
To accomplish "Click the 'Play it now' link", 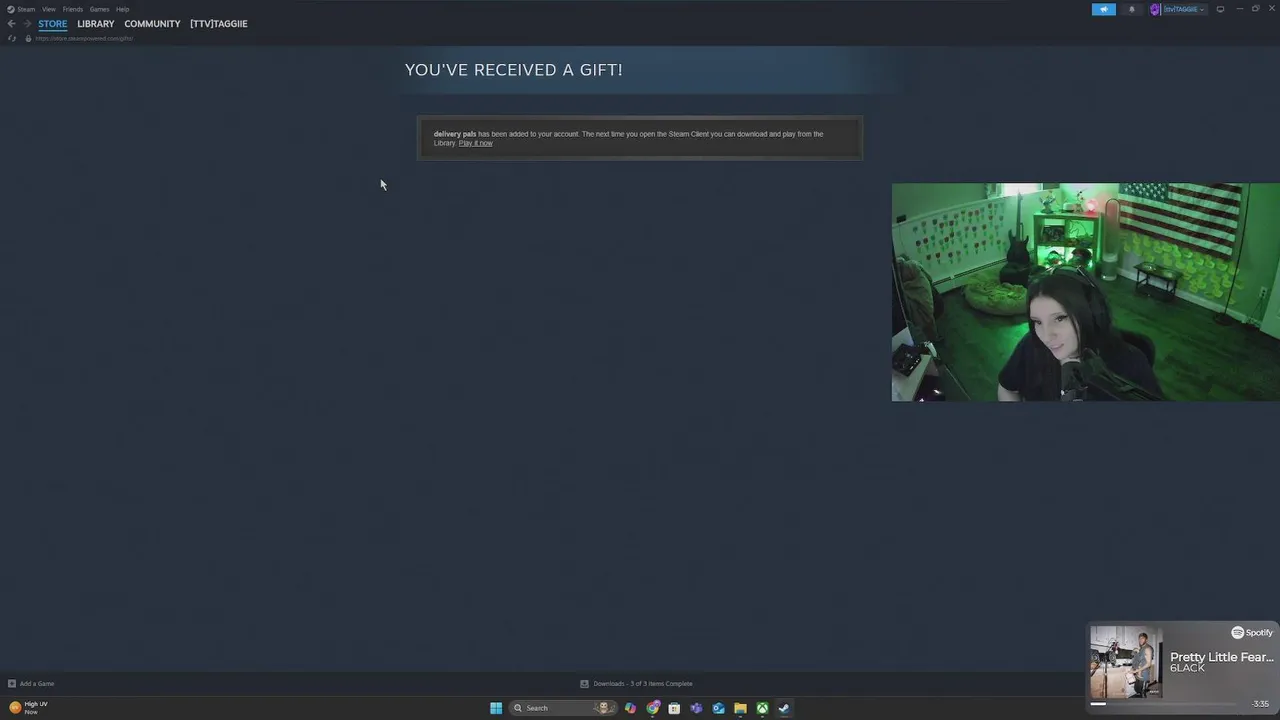I will [x=475, y=143].
